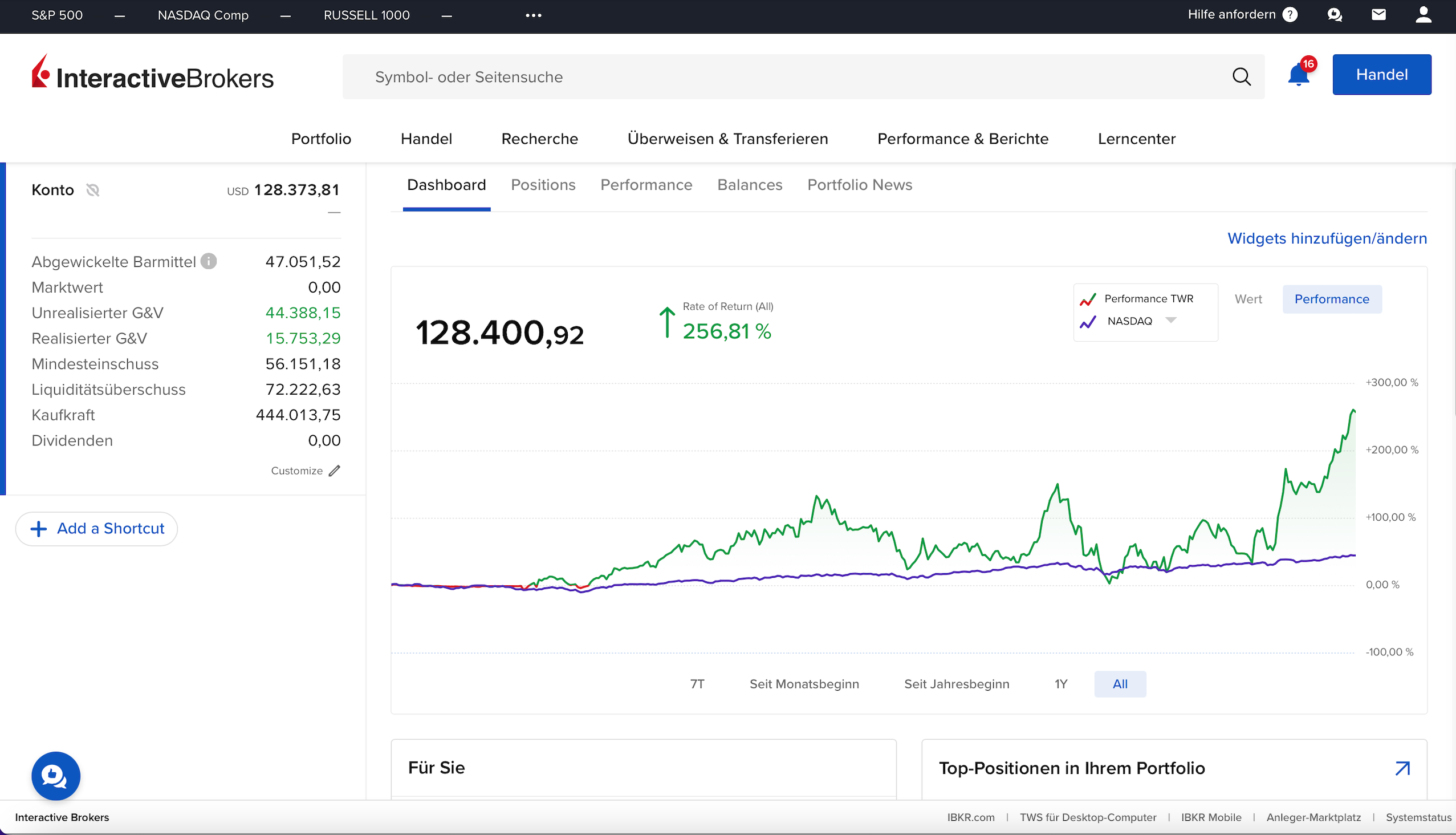The width and height of the screenshot is (1456, 835).
Task: Expand the Performance & Berichte menu
Action: [x=962, y=139]
